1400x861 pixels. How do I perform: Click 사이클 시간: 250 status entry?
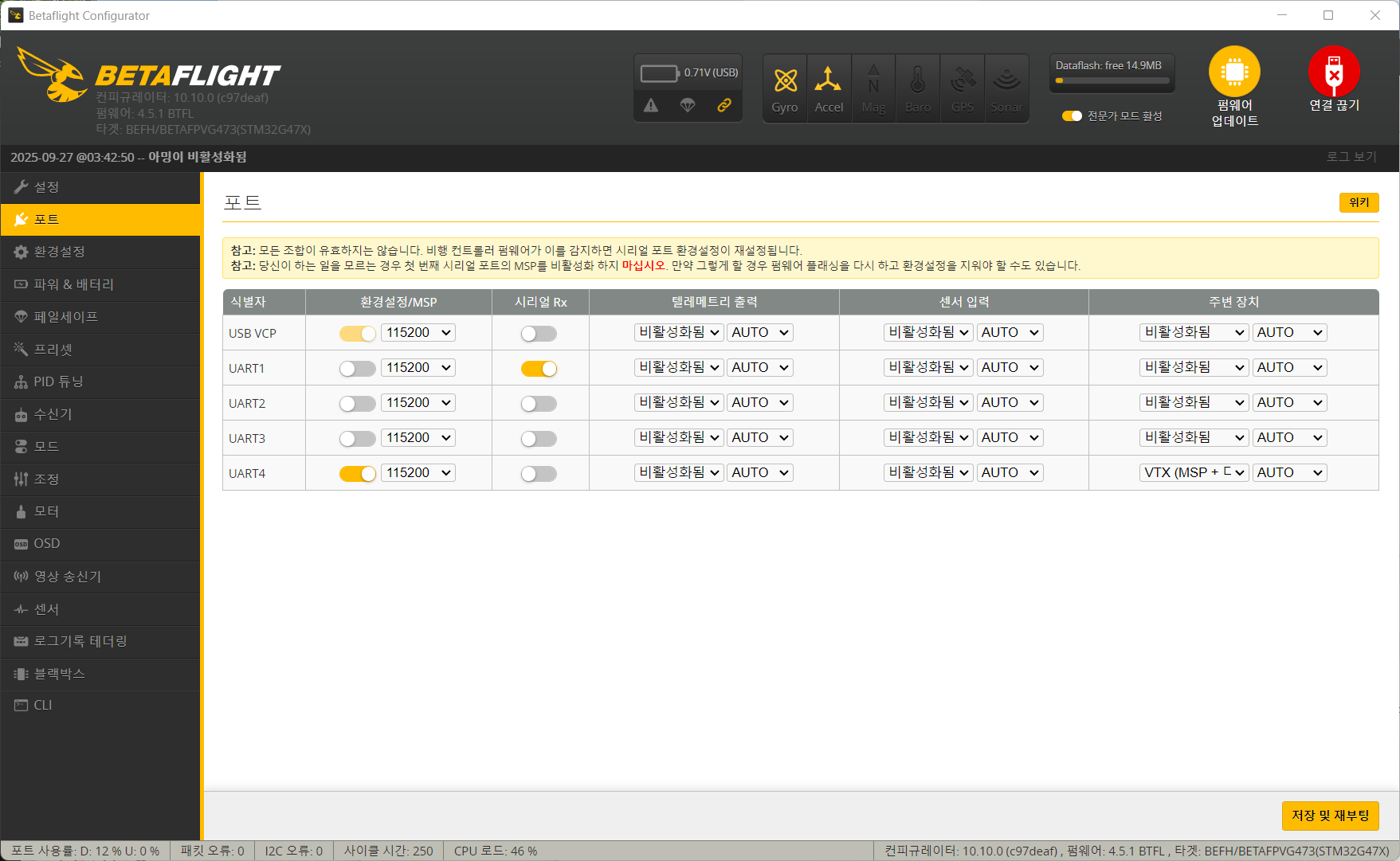pyautogui.click(x=388, y=851)
